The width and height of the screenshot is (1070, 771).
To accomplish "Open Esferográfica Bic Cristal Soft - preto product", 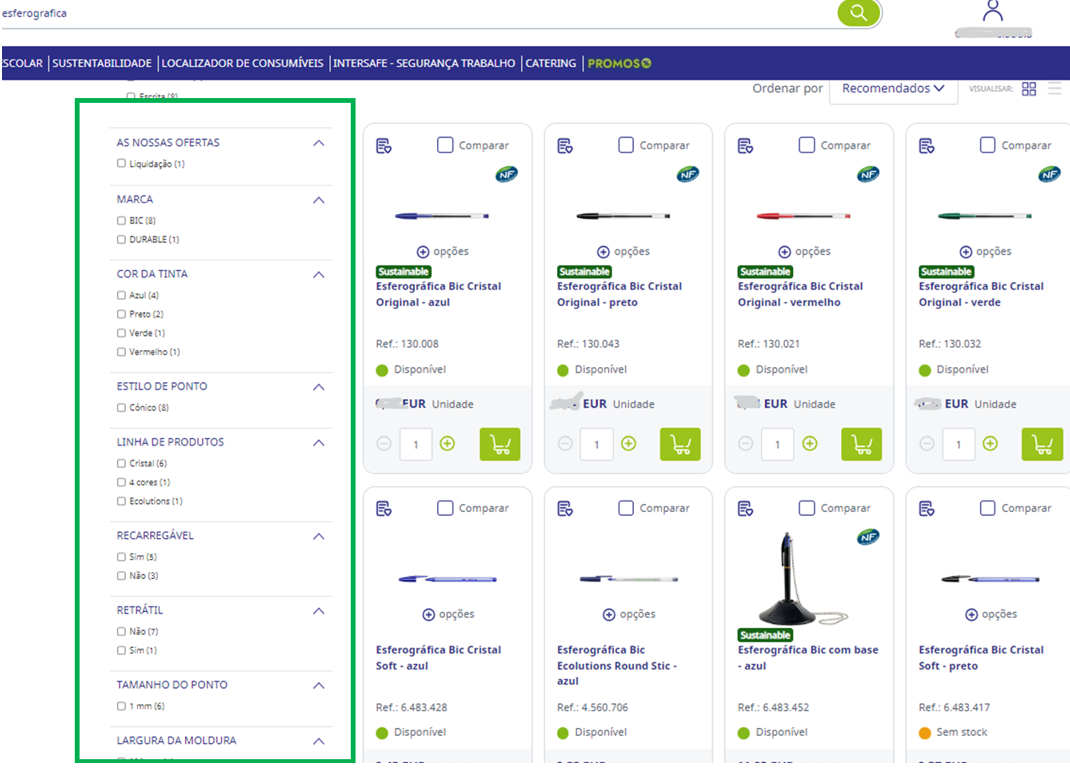I will pos(981,658).
